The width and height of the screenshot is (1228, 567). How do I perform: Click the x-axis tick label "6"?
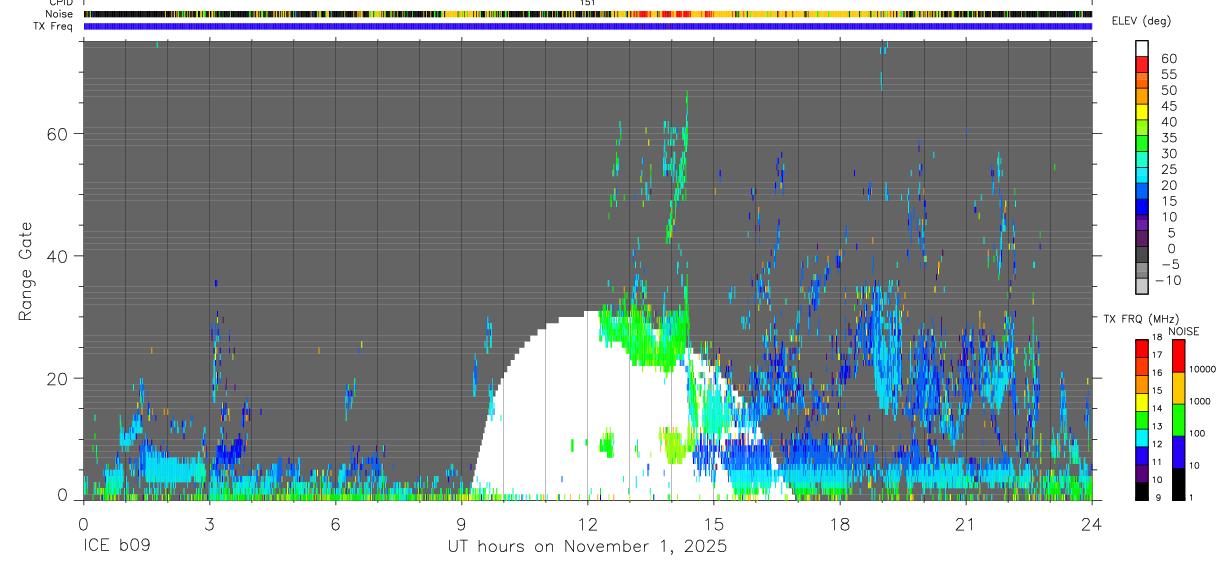(335, 523)
